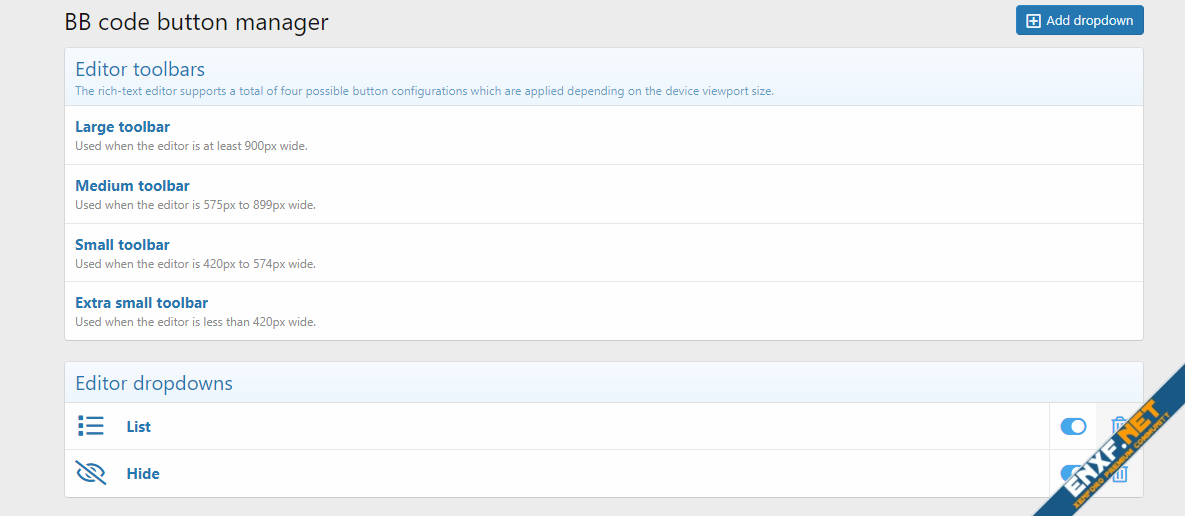Click the crossed-out eye icon beside Hide
1185x516 pixels.
click(91, 473)
